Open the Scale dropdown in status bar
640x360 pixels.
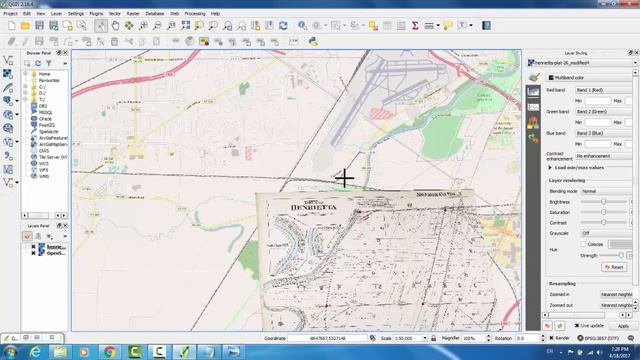[425, 338]
